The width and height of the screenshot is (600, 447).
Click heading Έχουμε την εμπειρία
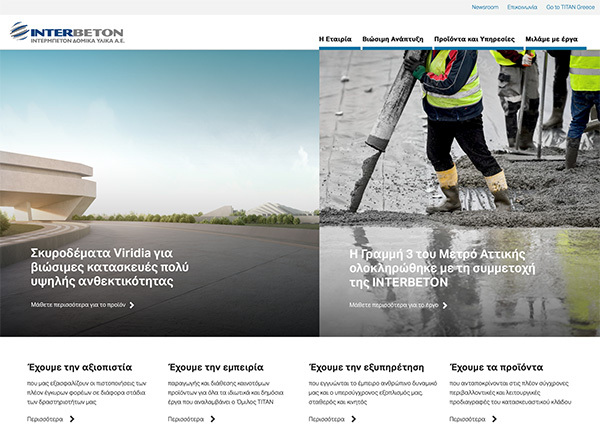216,367
